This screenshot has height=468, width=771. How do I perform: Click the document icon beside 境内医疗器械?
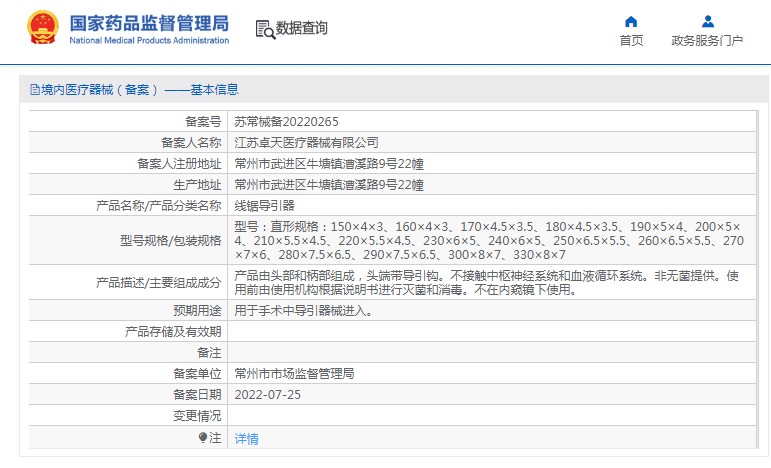coord(34,89)
